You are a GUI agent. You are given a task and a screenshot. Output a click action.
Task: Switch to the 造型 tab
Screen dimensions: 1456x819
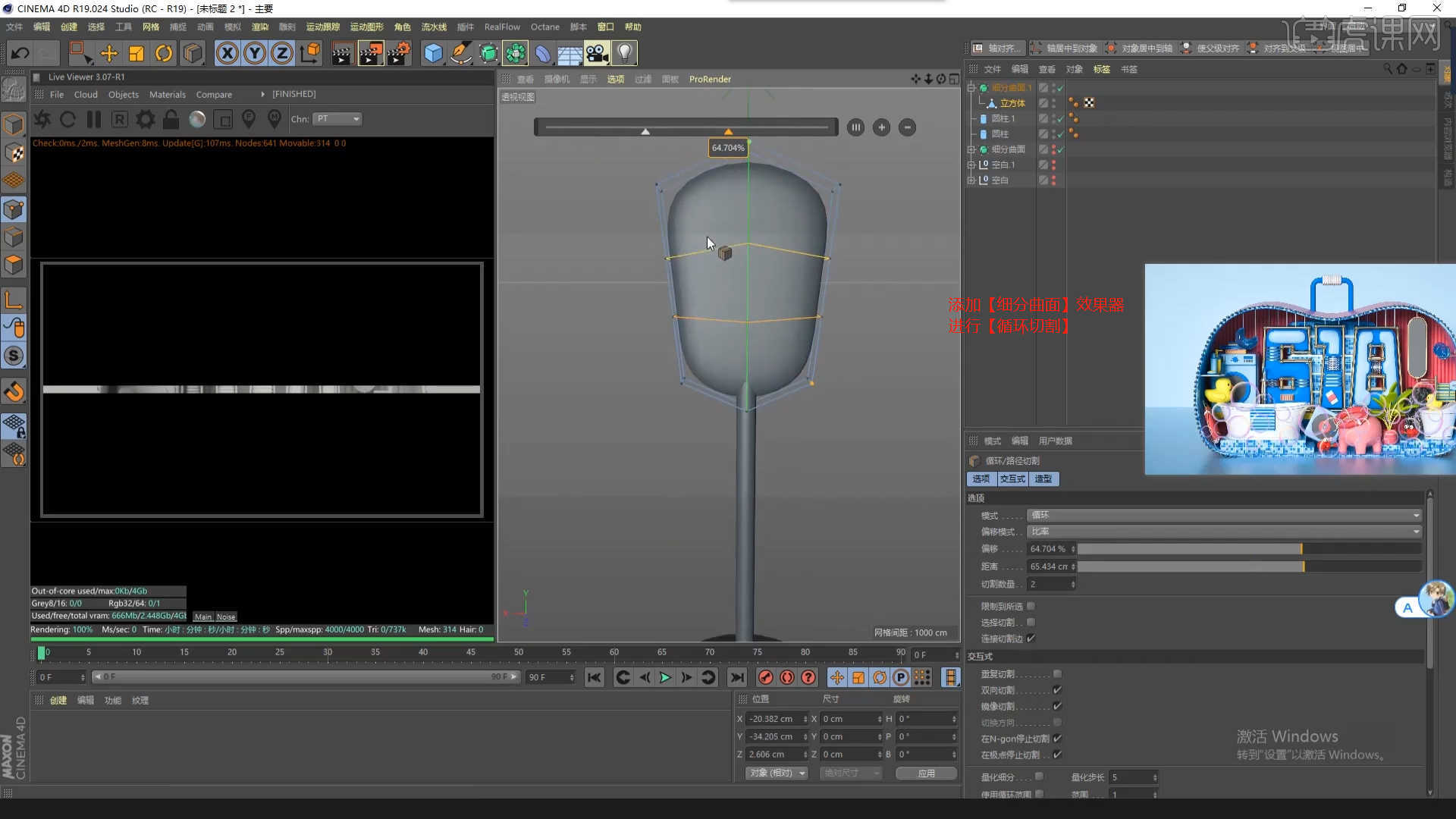[x=1043, y=479]
